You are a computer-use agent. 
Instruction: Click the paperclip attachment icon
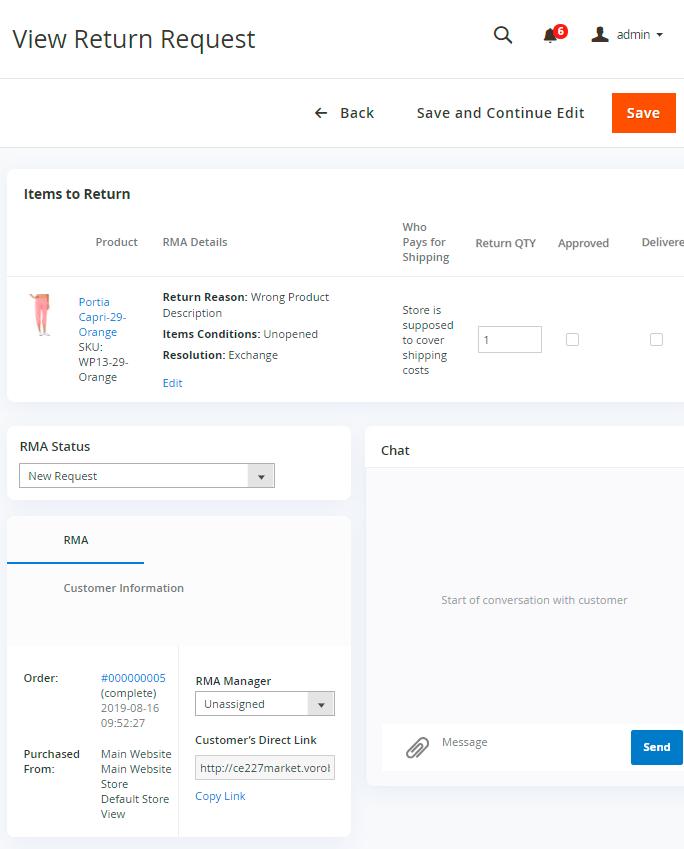(x=417, y=747)
